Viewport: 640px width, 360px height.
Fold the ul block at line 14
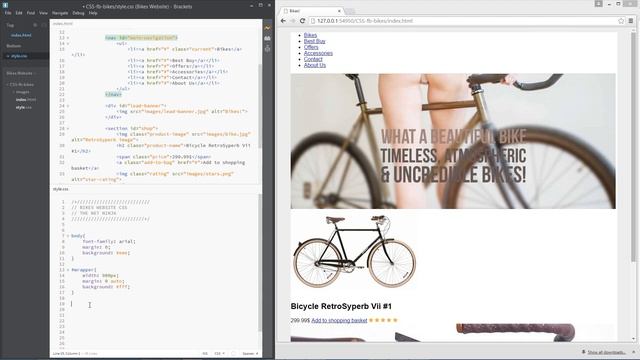(68, 44)
